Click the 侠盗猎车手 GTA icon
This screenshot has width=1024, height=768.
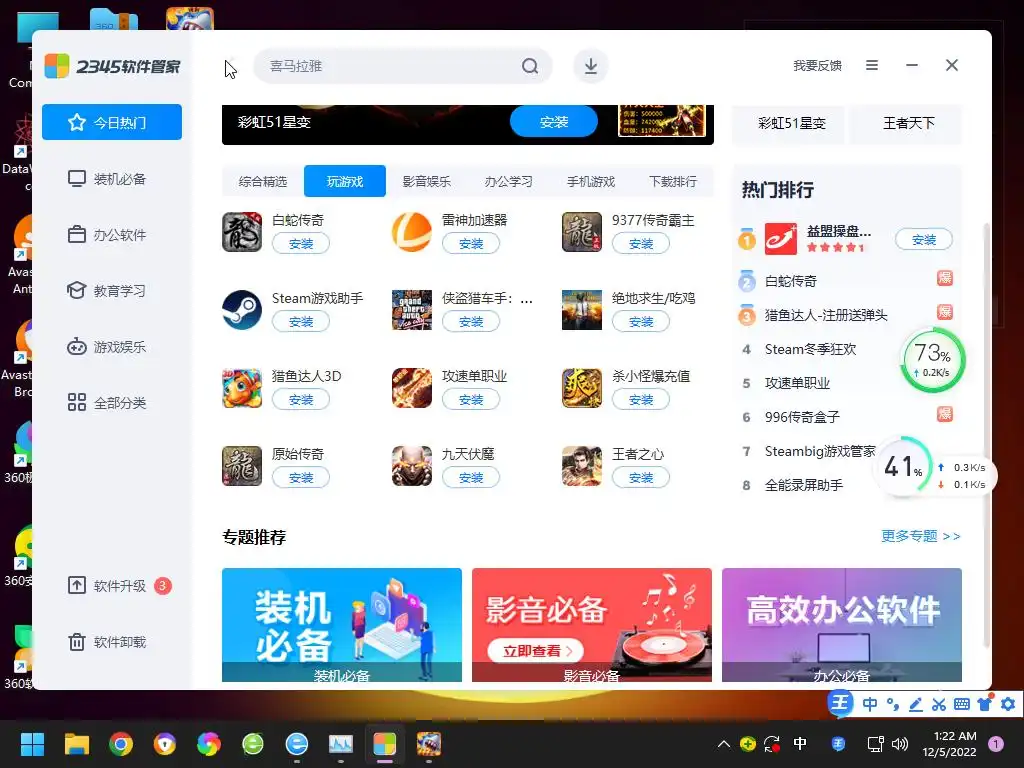click(x=411, y=310)
